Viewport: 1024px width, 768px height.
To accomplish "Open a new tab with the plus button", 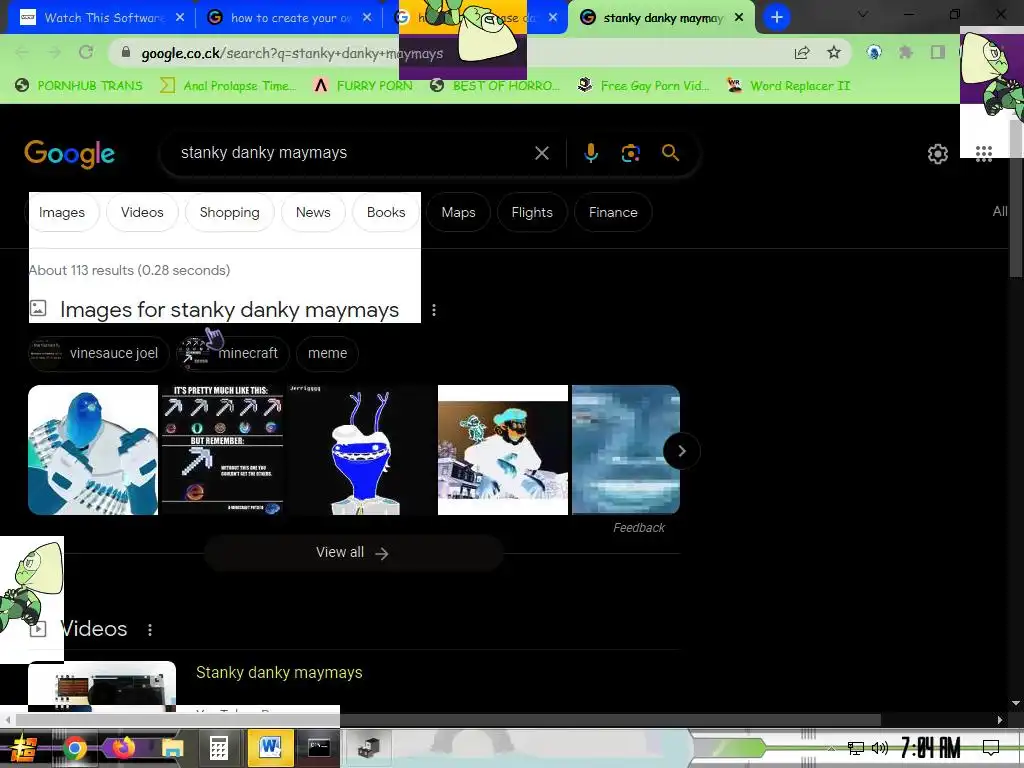I will (776, 17).
